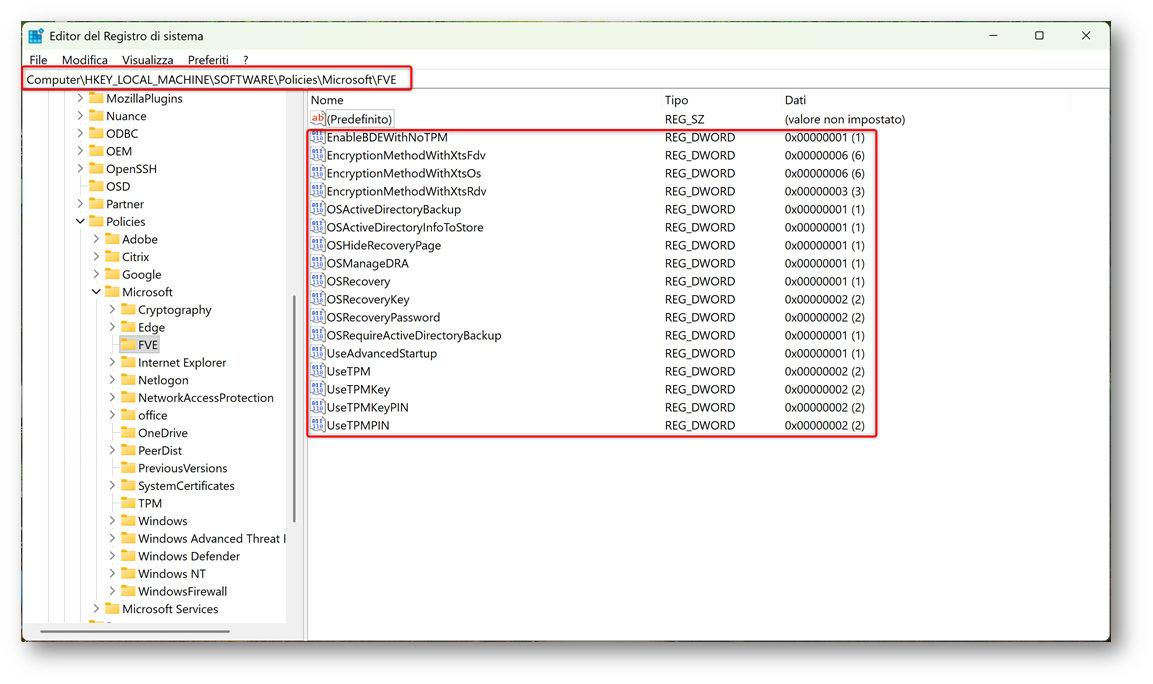Click the Registry Editor app icon in title bar

[36, 36]
